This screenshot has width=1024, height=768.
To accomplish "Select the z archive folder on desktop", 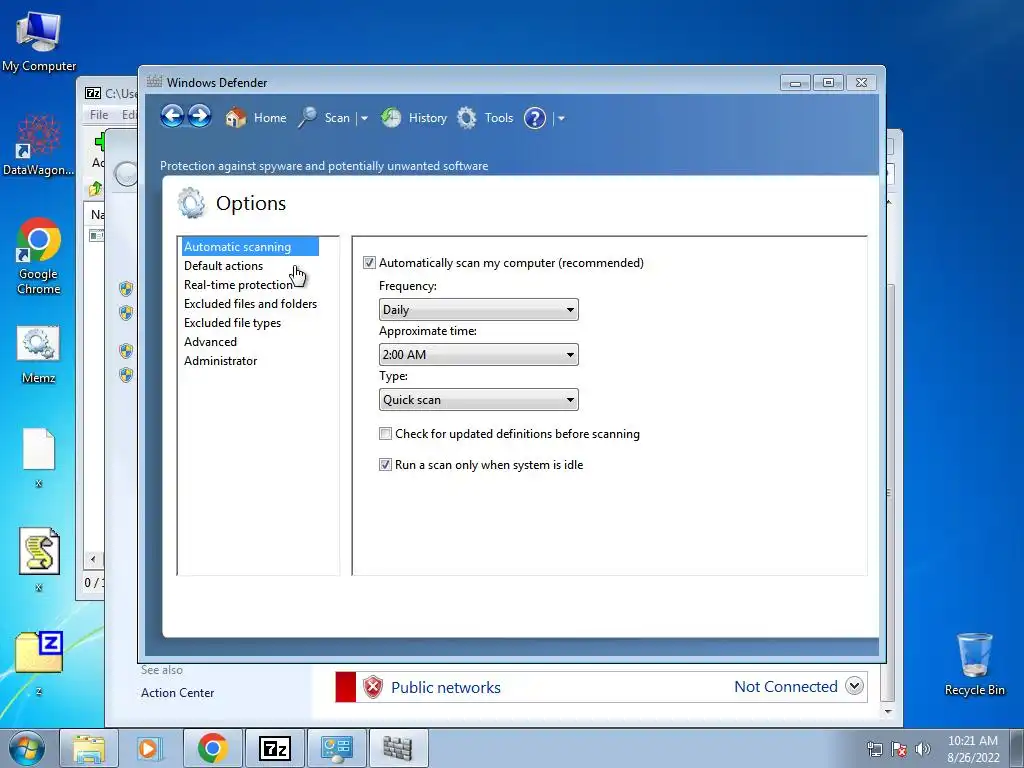I will (x=39, y=661).
